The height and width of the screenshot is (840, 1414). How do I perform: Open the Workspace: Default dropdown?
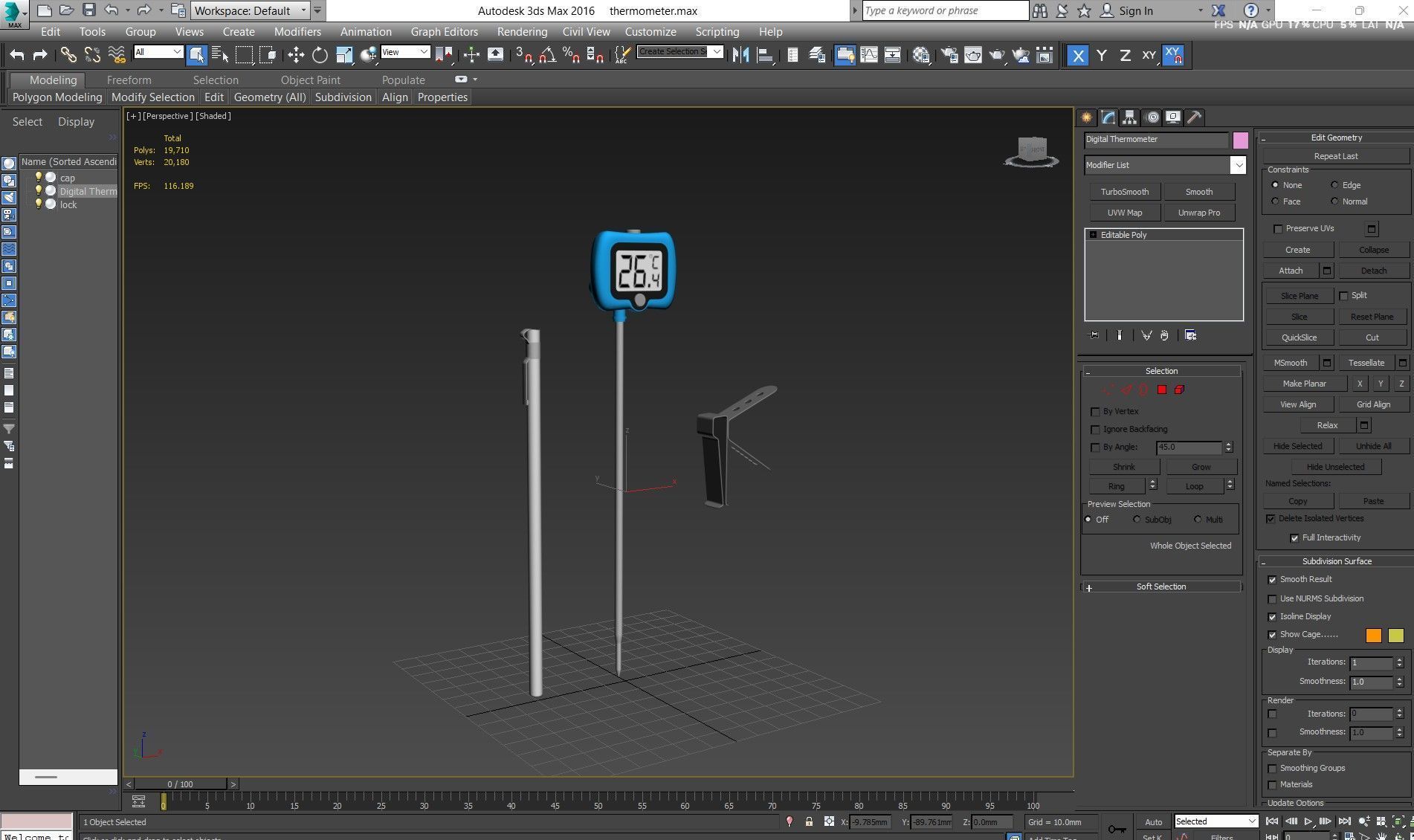coord(250,10)
